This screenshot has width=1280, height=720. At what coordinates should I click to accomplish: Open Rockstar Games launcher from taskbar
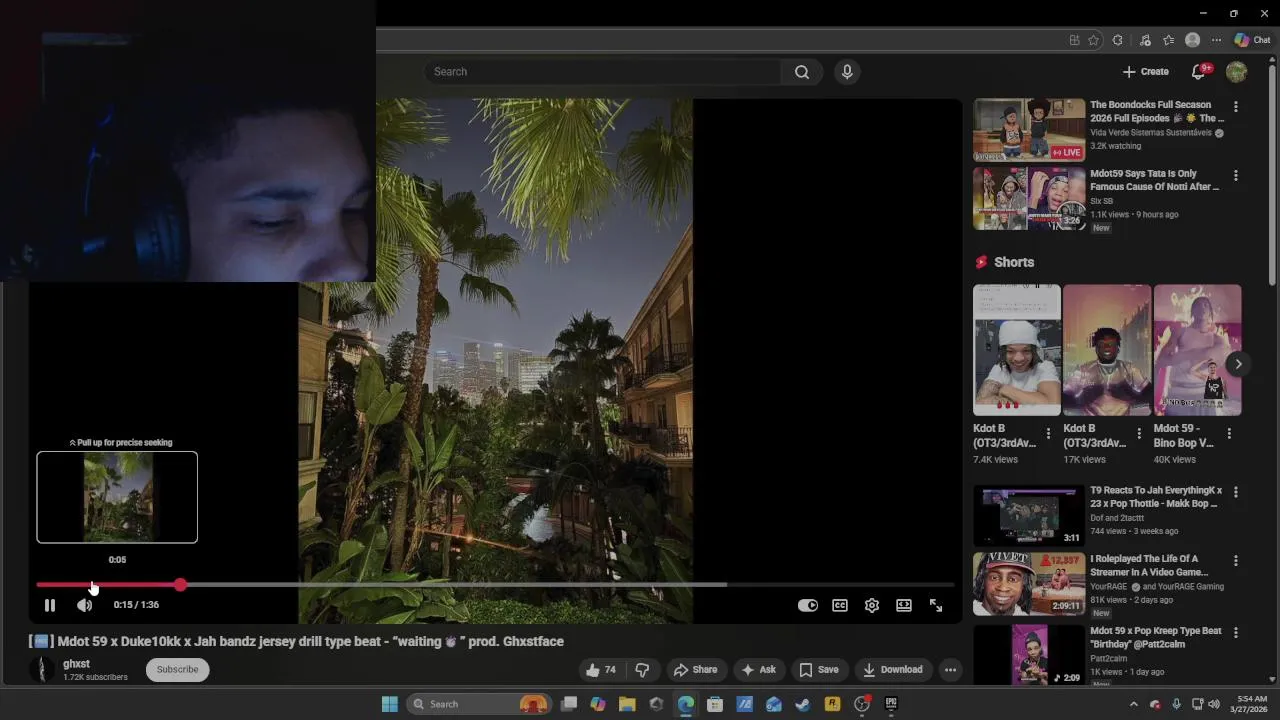coord(832,704)
